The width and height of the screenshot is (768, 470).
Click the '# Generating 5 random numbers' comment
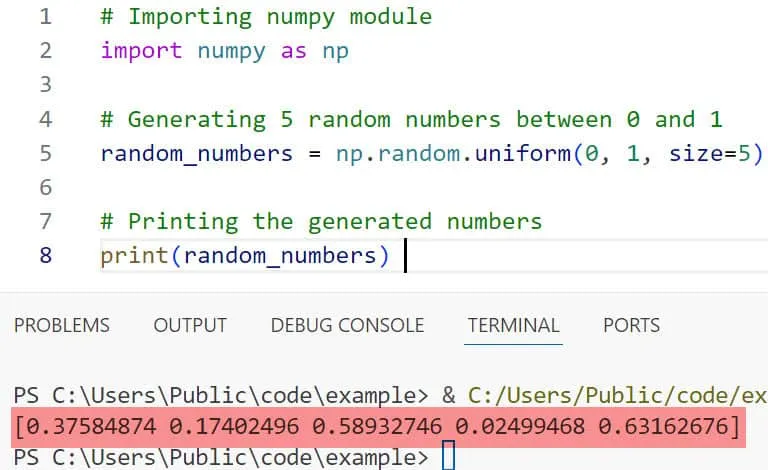point(300,119)
